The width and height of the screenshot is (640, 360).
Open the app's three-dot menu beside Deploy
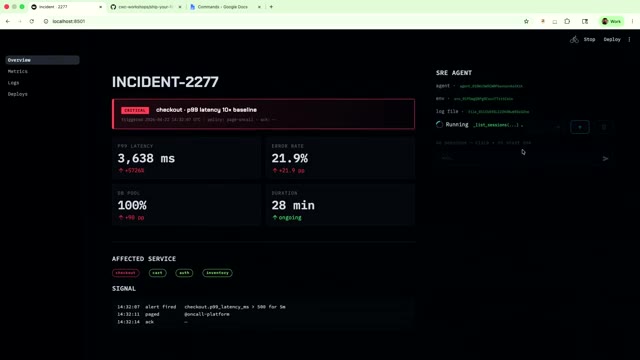pyautogui.click(x=629, y=40)
